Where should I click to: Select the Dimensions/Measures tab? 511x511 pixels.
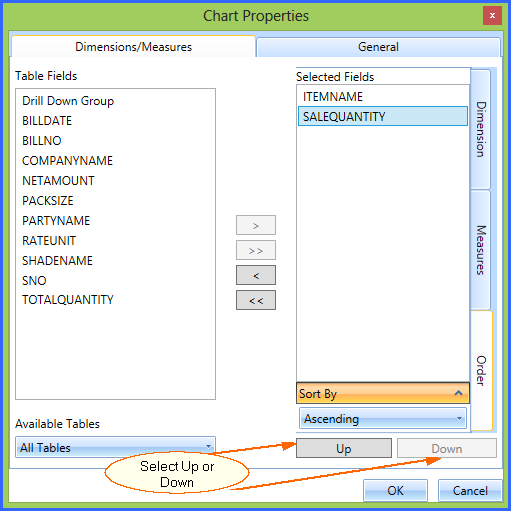133,47
